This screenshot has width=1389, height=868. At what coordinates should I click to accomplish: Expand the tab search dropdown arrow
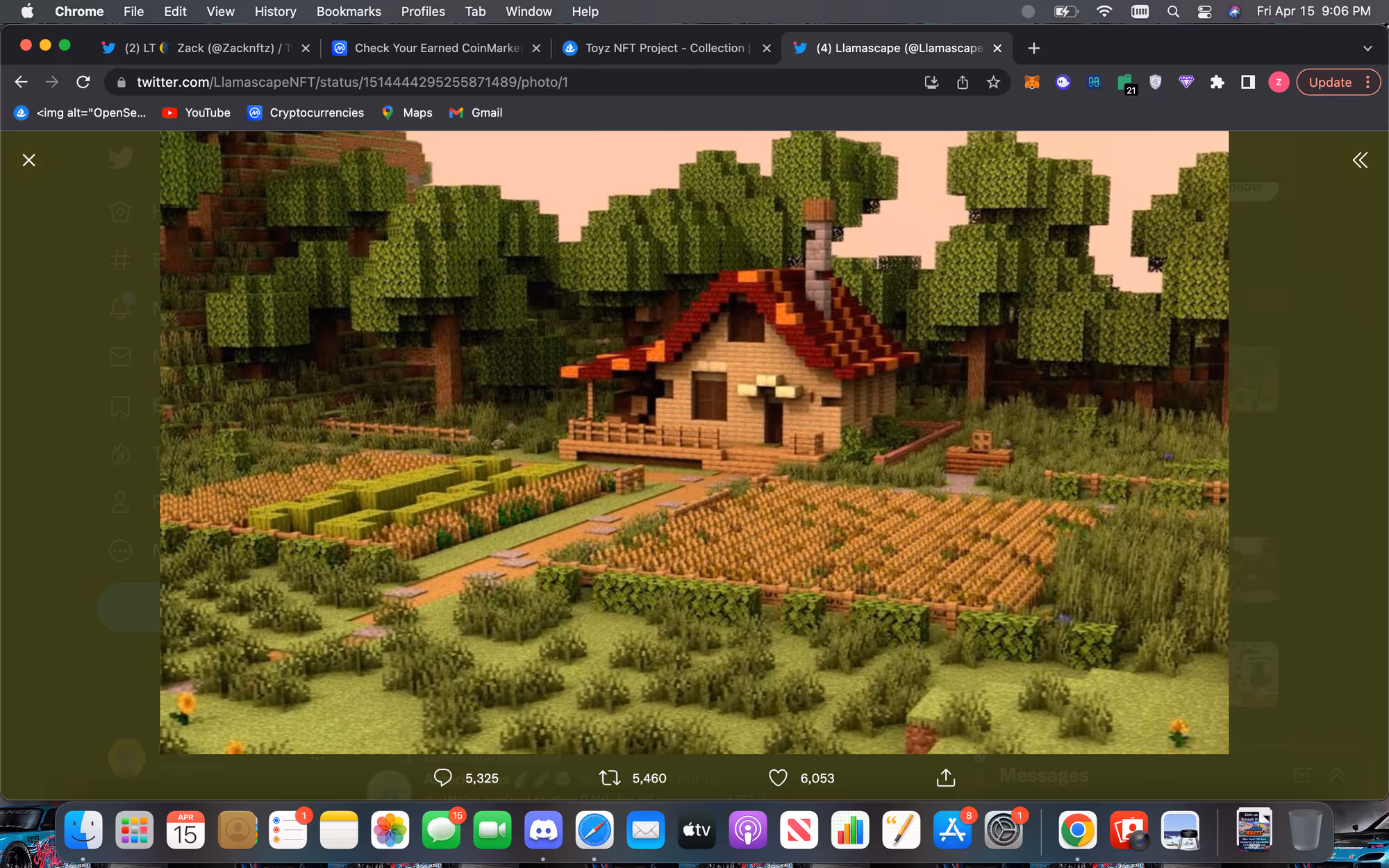[x=1367, y=48]
